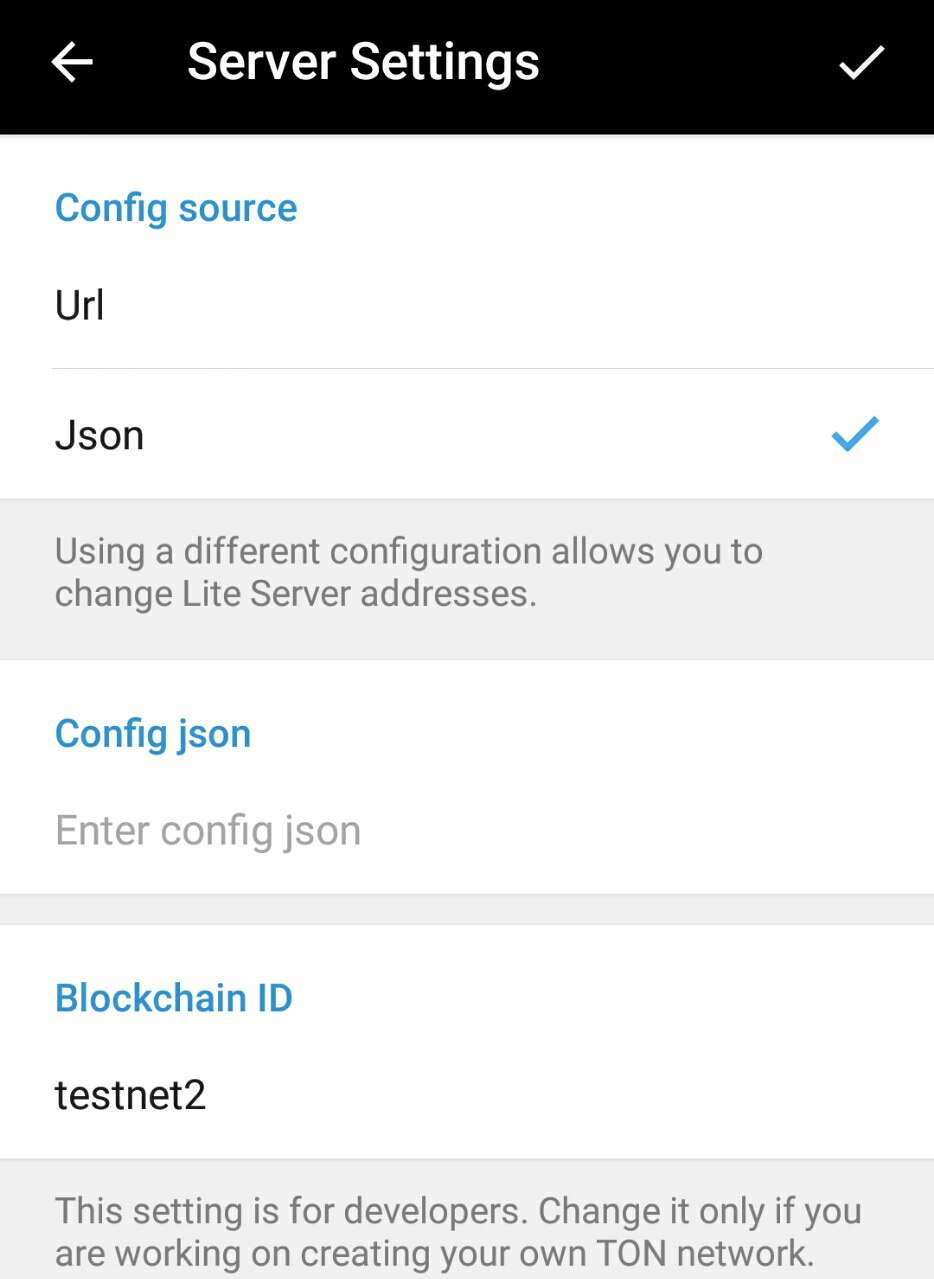Click the word Url in the list
Image resolution: width=934 pixels, height=1279 pixels.
pyautogui.click(x=80, y=305)
